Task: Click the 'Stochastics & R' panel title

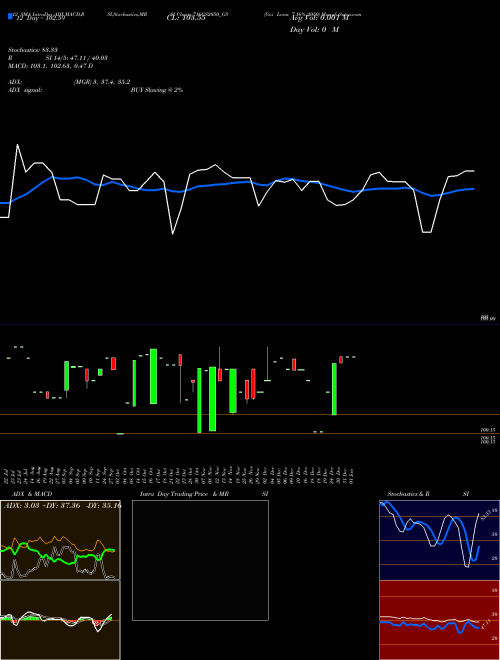Action: pos(409,494)
